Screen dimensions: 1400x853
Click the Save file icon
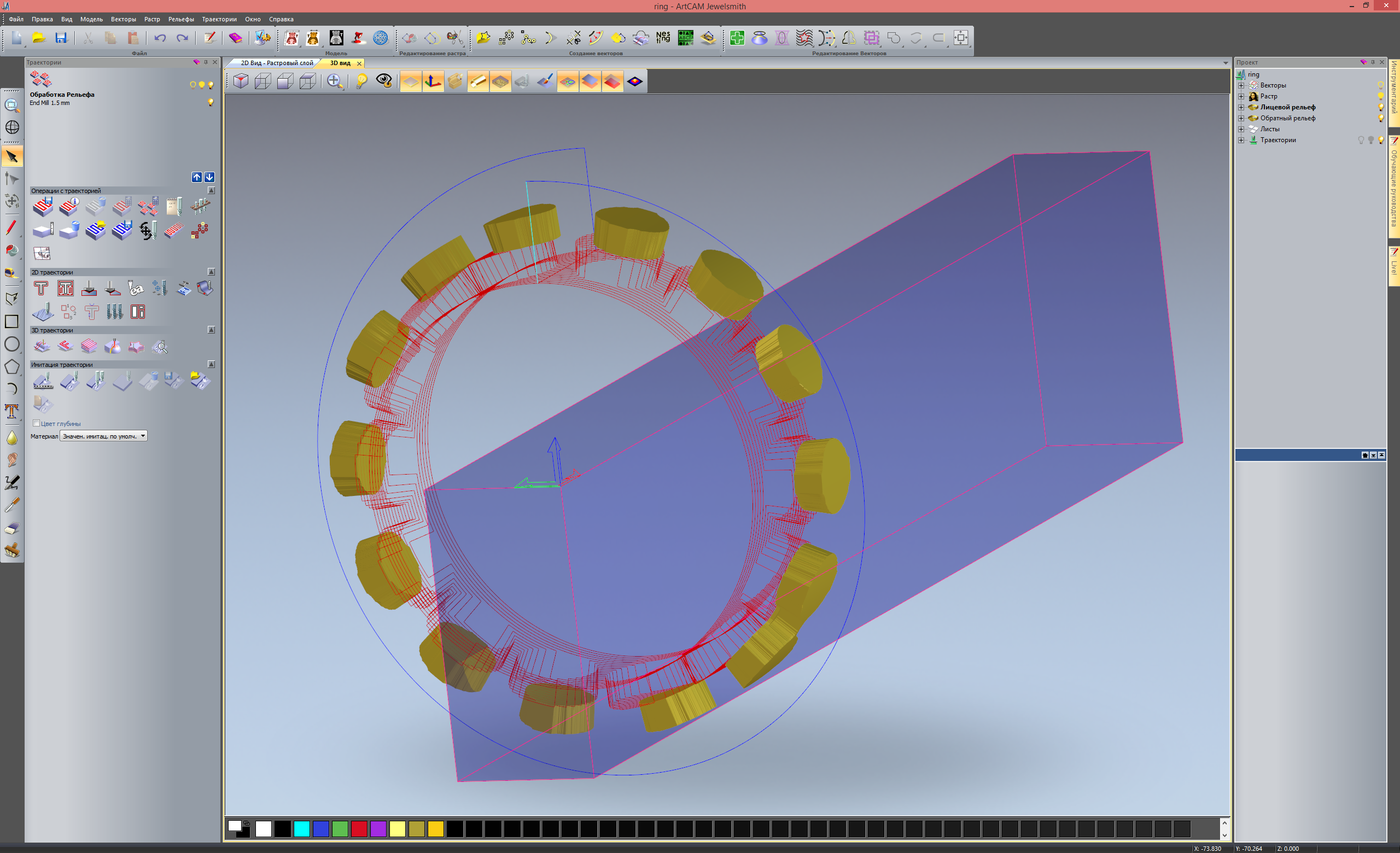pyautogui.click(x=61, y=38)
